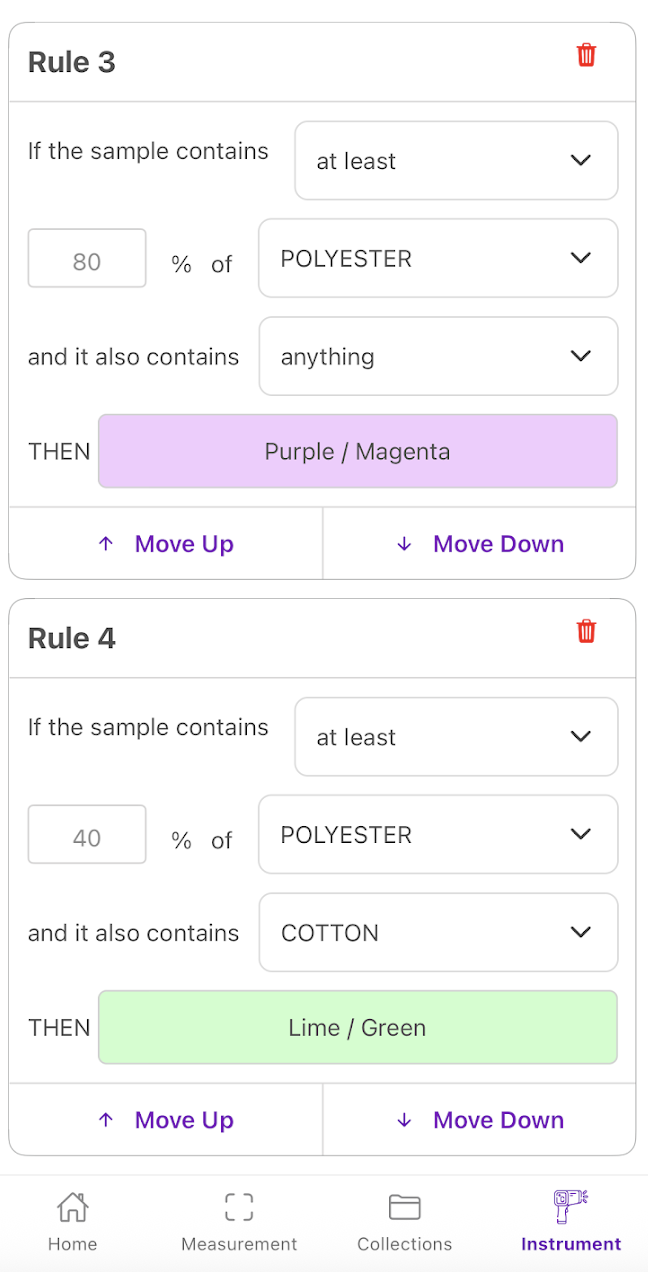This screenshot has width=648, height=1272.
Task: Switch to the Measurement tab label
Action: (x=239, y=1244)
